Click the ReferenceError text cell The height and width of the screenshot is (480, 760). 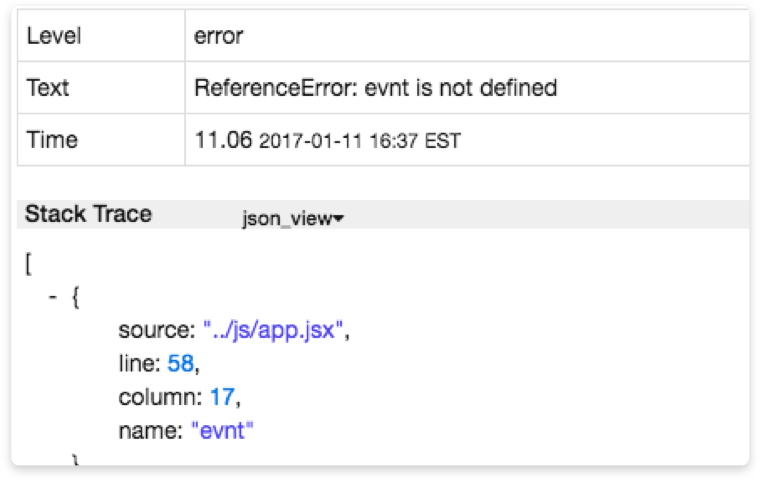[375, 88]
